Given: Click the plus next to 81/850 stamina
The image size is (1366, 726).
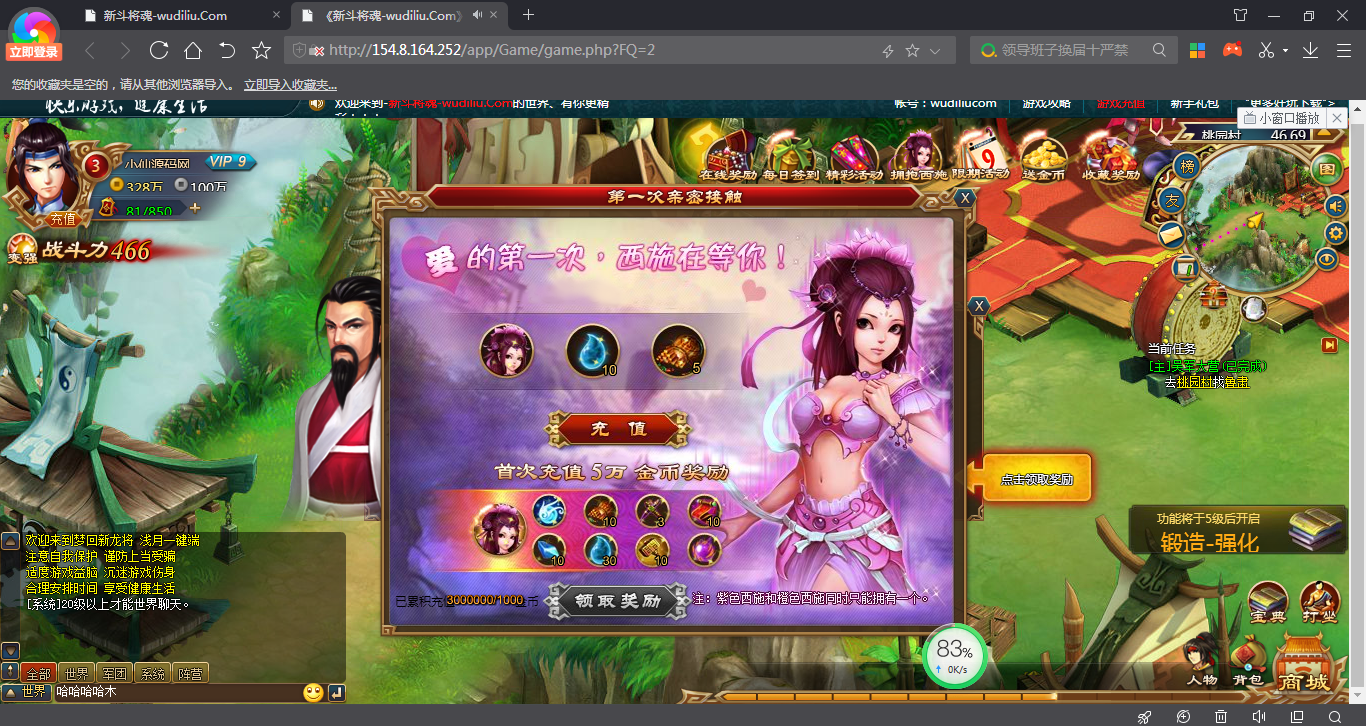Looking at the screenshot, I should [195, 209].
